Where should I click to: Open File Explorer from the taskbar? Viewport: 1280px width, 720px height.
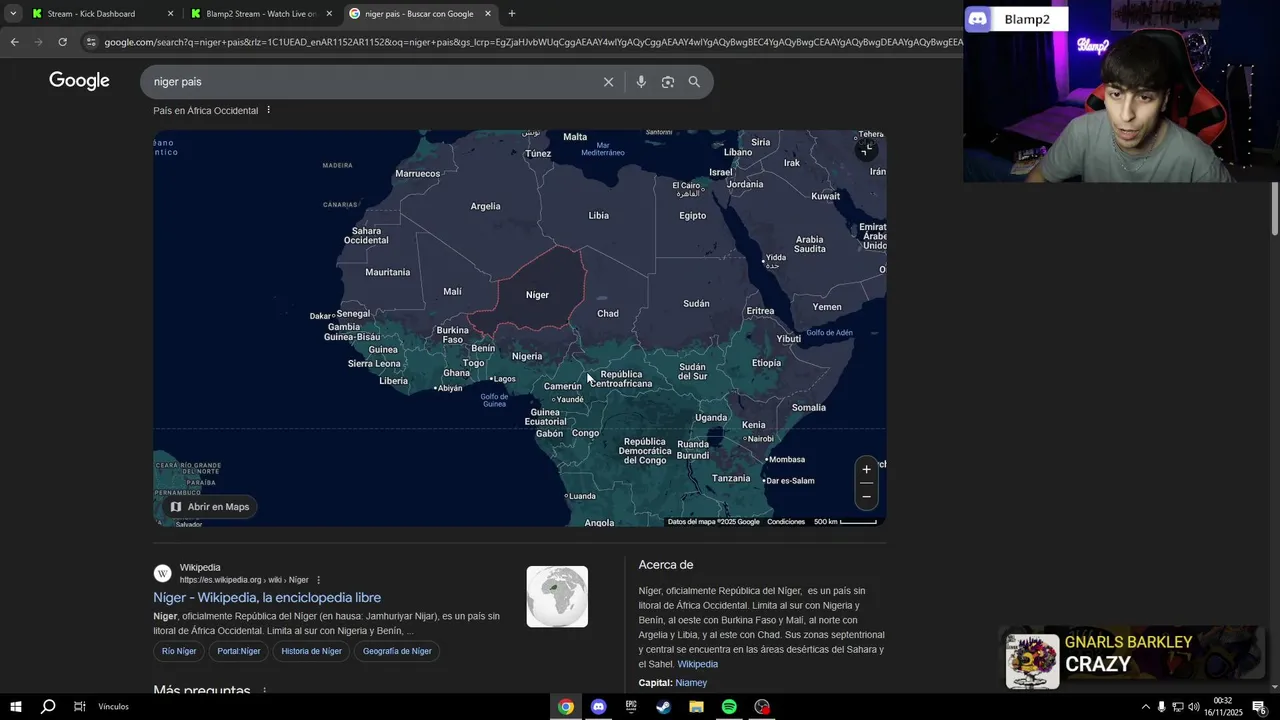point(696,707)
